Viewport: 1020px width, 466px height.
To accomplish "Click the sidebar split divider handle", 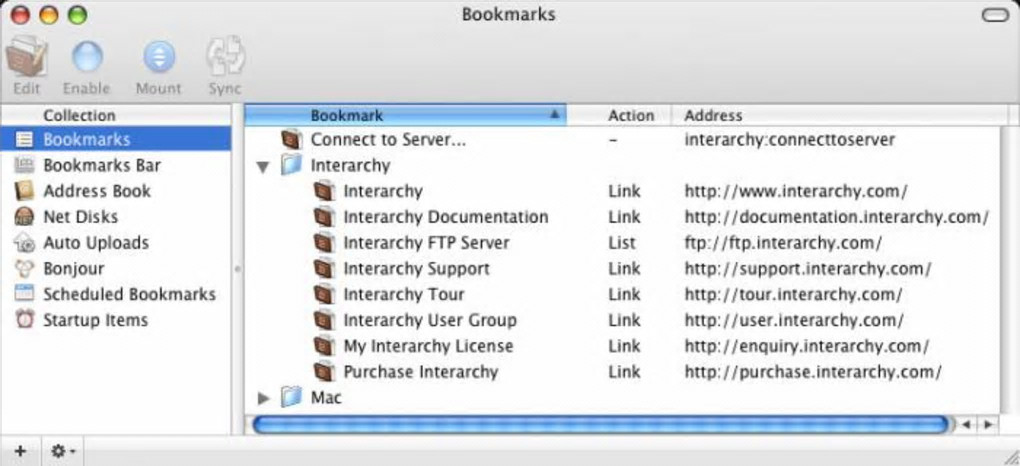I will (237, 269).
